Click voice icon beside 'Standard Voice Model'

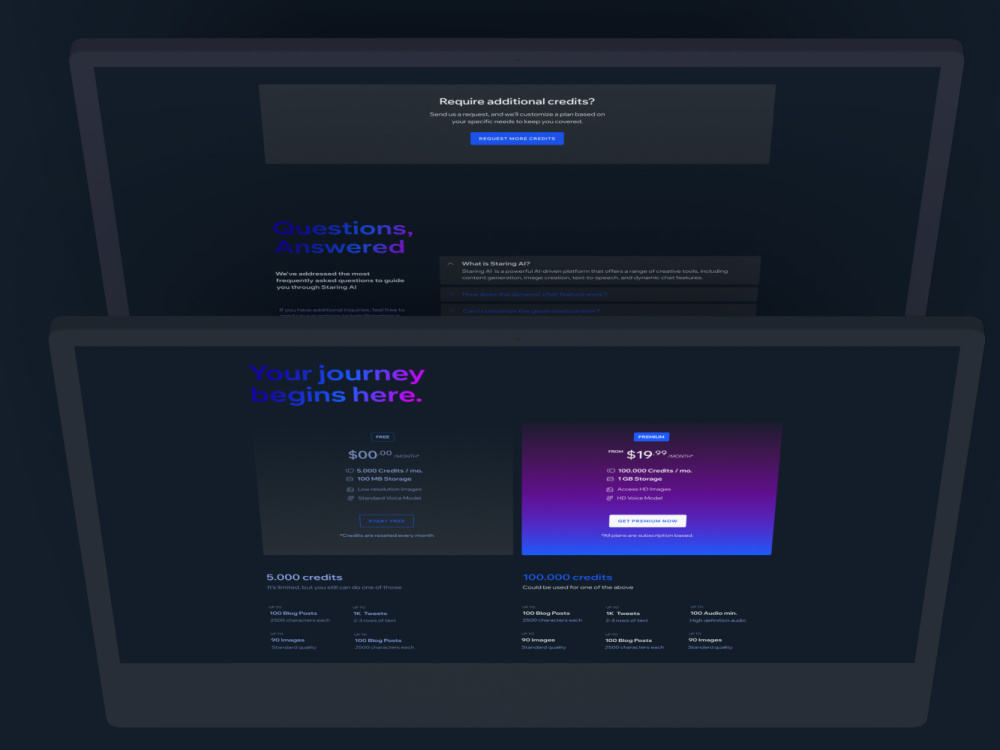(x=351, y=498)
